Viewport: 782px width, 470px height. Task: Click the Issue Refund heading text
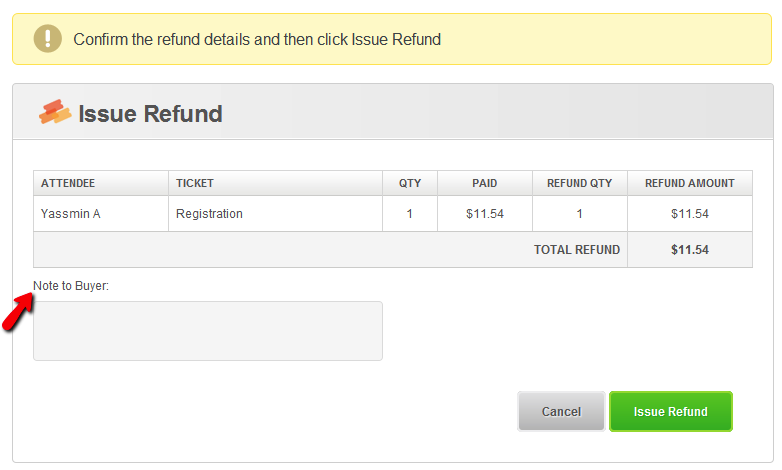point(150,113)
